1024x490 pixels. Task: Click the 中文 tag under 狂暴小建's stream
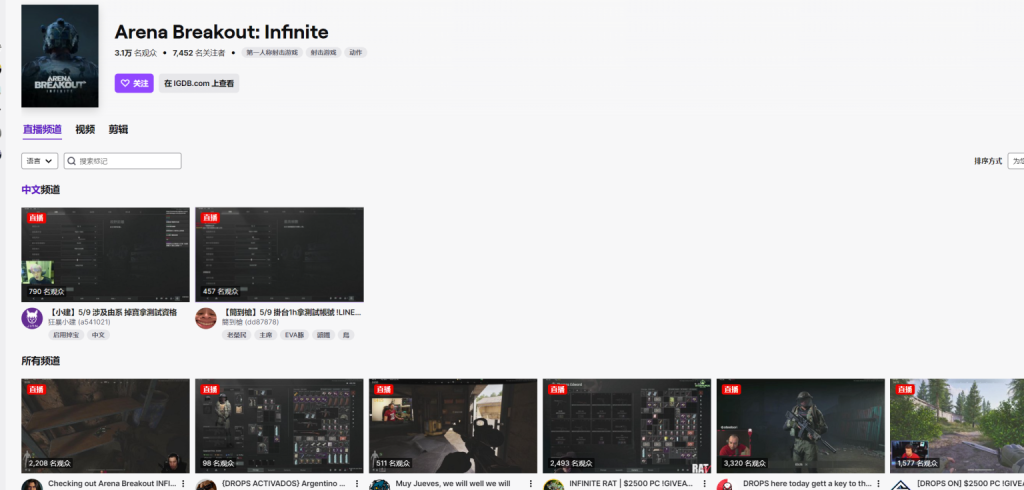[98, 335]
